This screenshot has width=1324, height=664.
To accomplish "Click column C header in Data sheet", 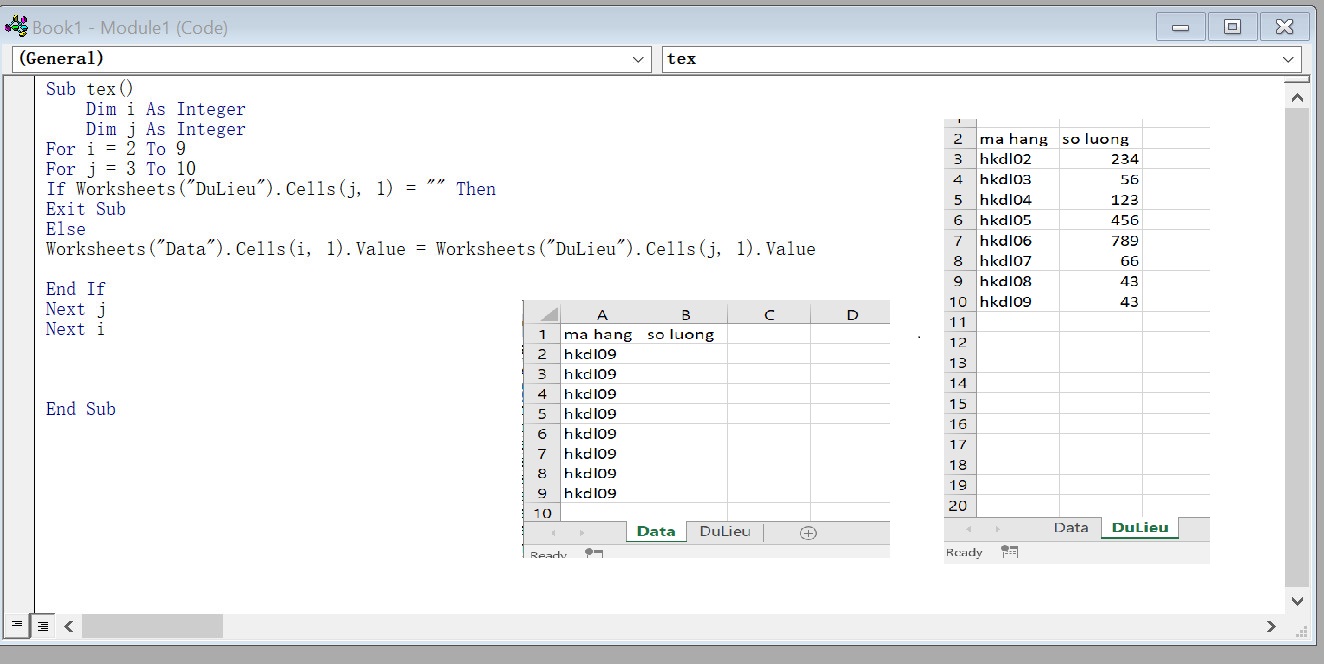I will pos(769,314).
